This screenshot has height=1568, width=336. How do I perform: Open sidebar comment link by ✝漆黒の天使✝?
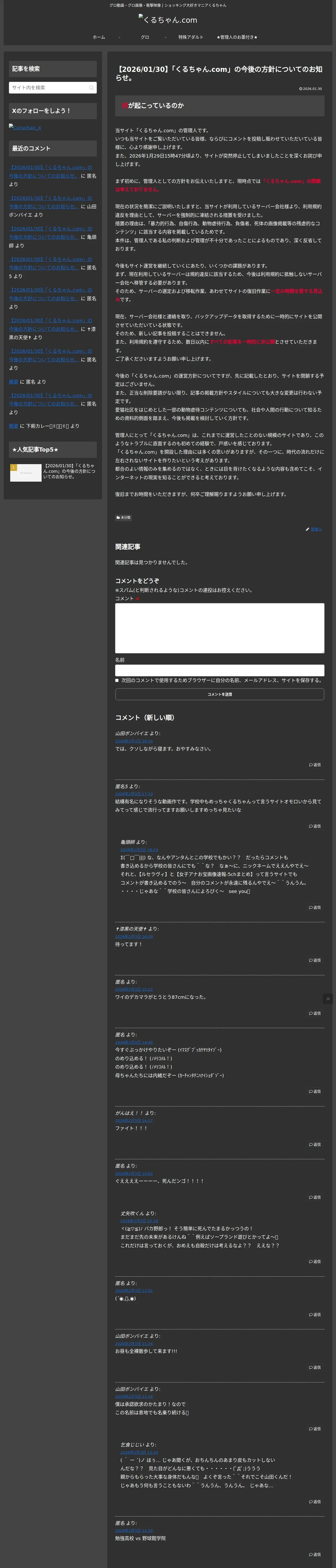coord(51,325)
